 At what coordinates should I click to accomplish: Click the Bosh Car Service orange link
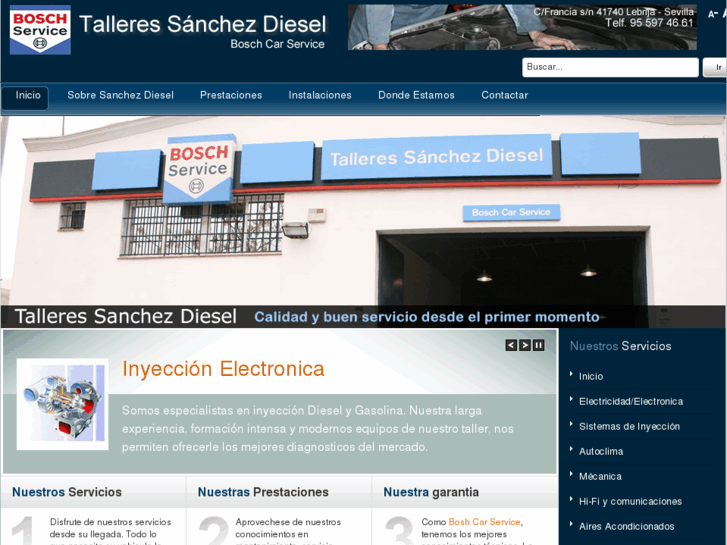point(484,522)
